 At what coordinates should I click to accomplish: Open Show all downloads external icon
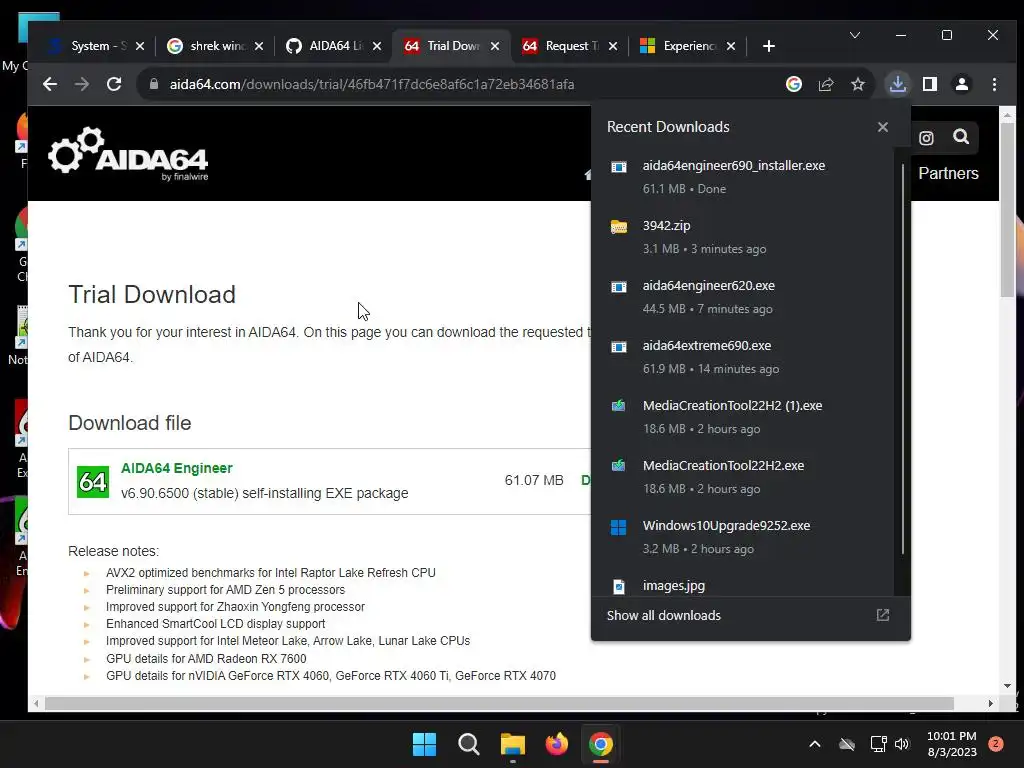[x=883, y=615]
